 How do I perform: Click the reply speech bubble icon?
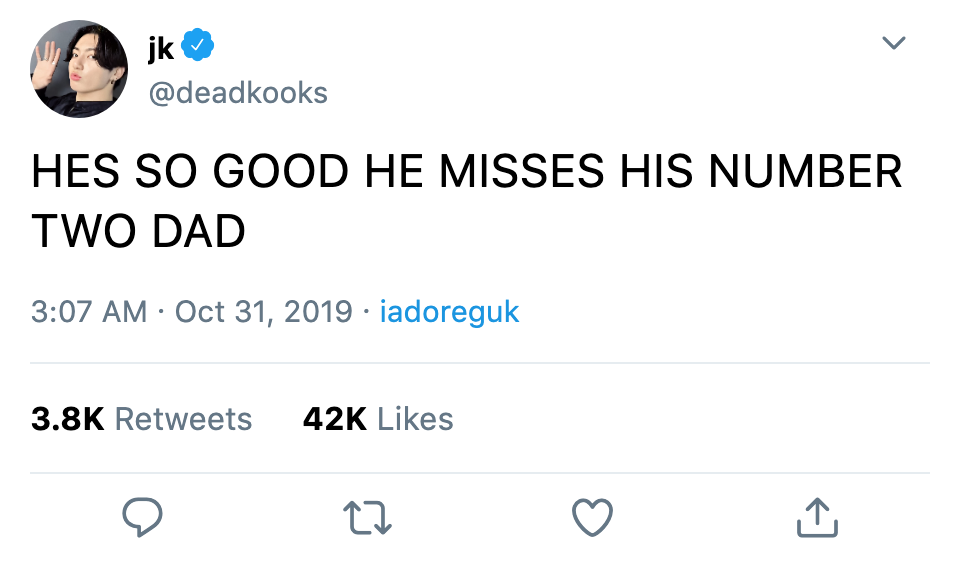click(142, 517)
